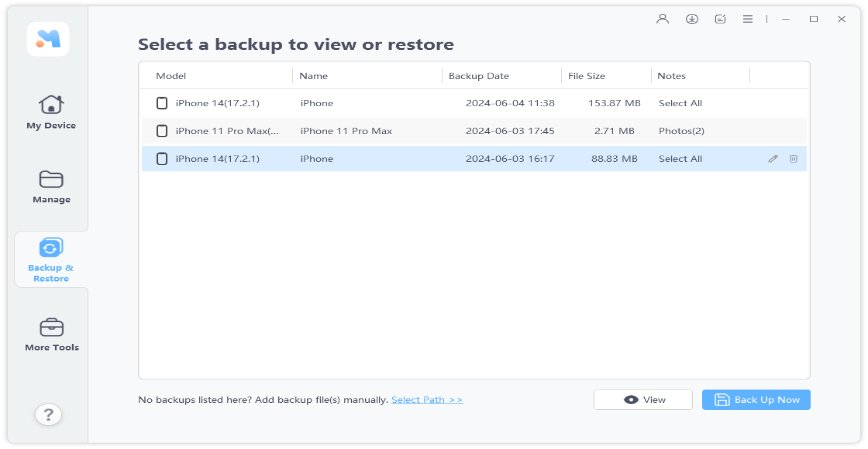Click the app logo icon
Image resolution: width=868 pixels, height=449 pixels.
(x=48, y=38)
